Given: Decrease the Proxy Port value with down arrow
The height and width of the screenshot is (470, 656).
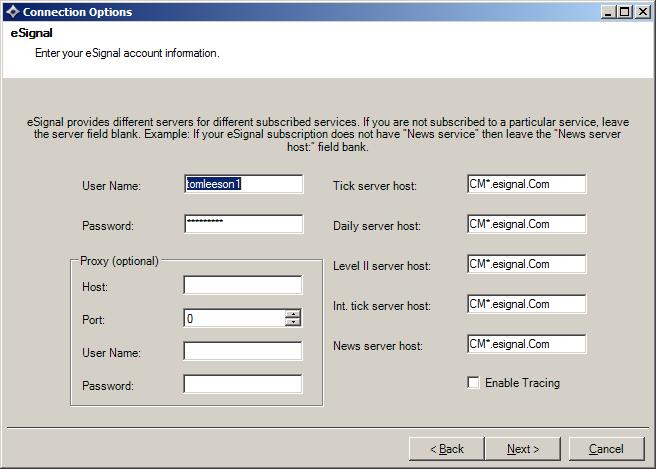Looking at the screenshot, I should 293,322.
